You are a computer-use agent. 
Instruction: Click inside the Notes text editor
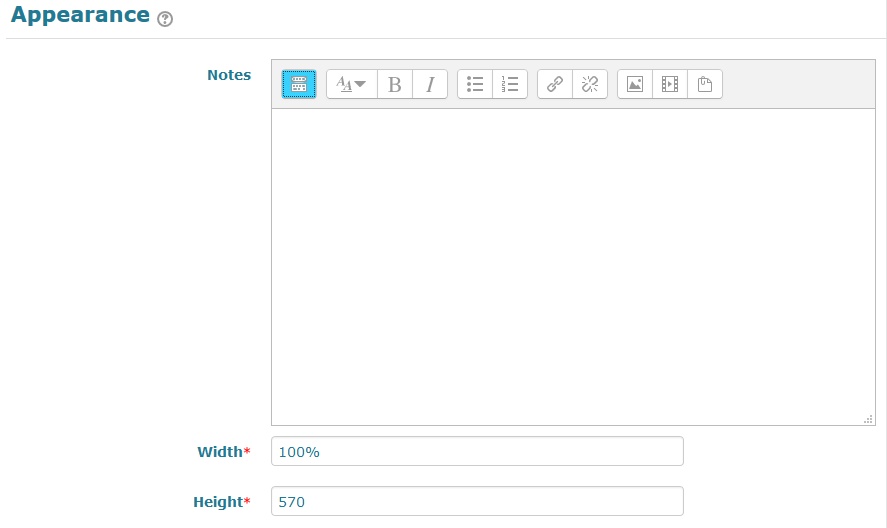(x=573, y=266)
